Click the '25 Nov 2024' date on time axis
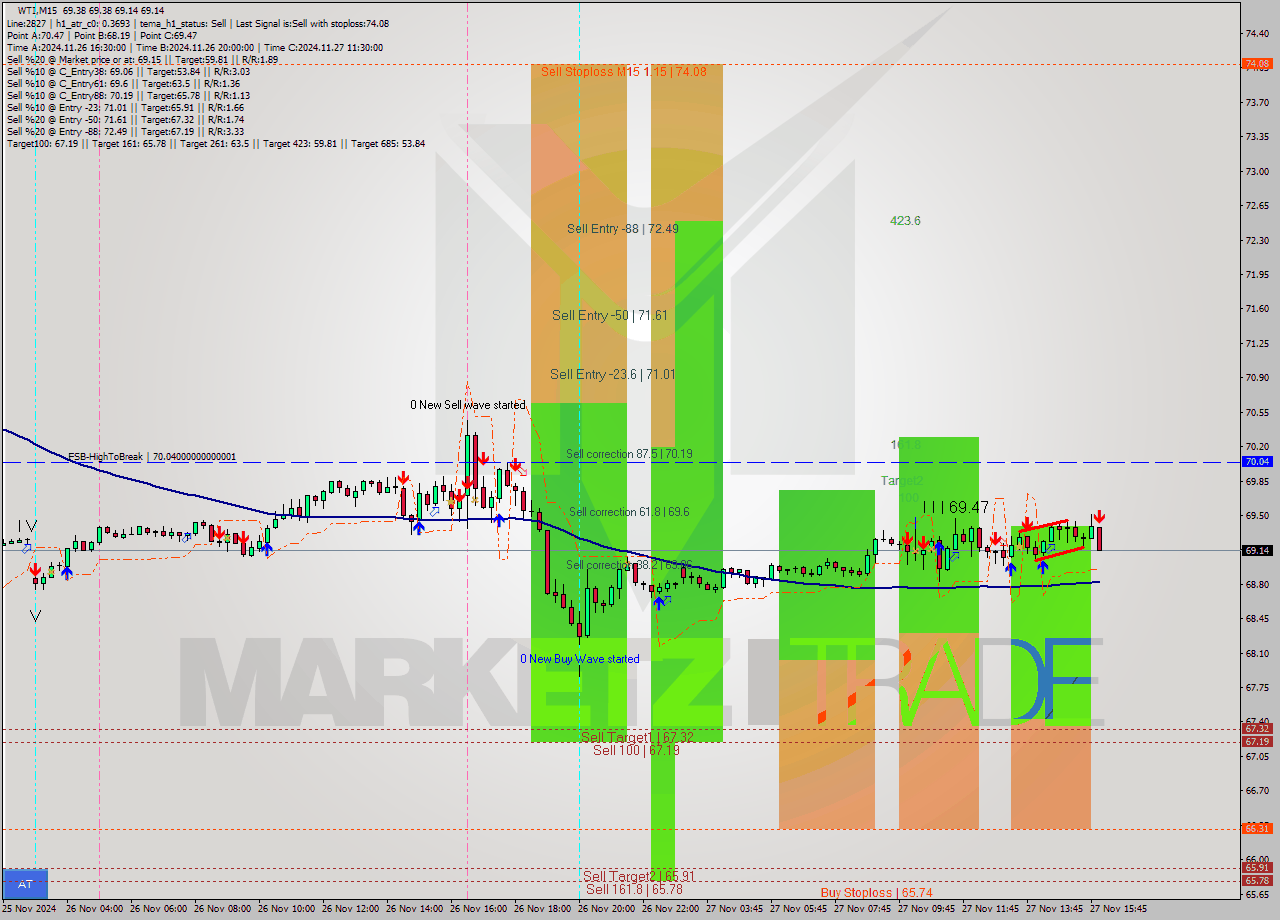This screenshot has width=1280, height=920. (x=28, y=909)
